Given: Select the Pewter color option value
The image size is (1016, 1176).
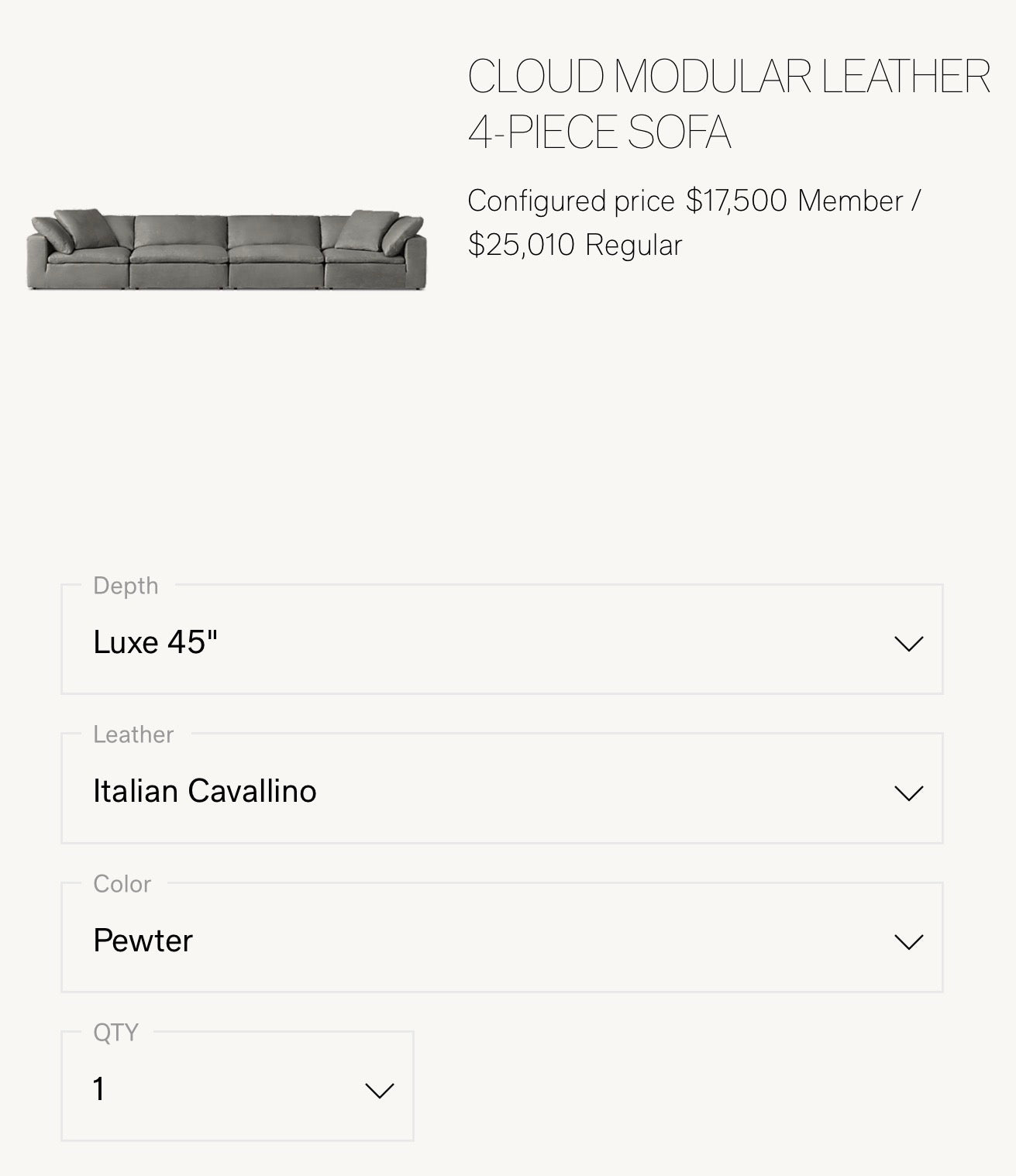Looking at the screenshot, I should tap(142, 942).
